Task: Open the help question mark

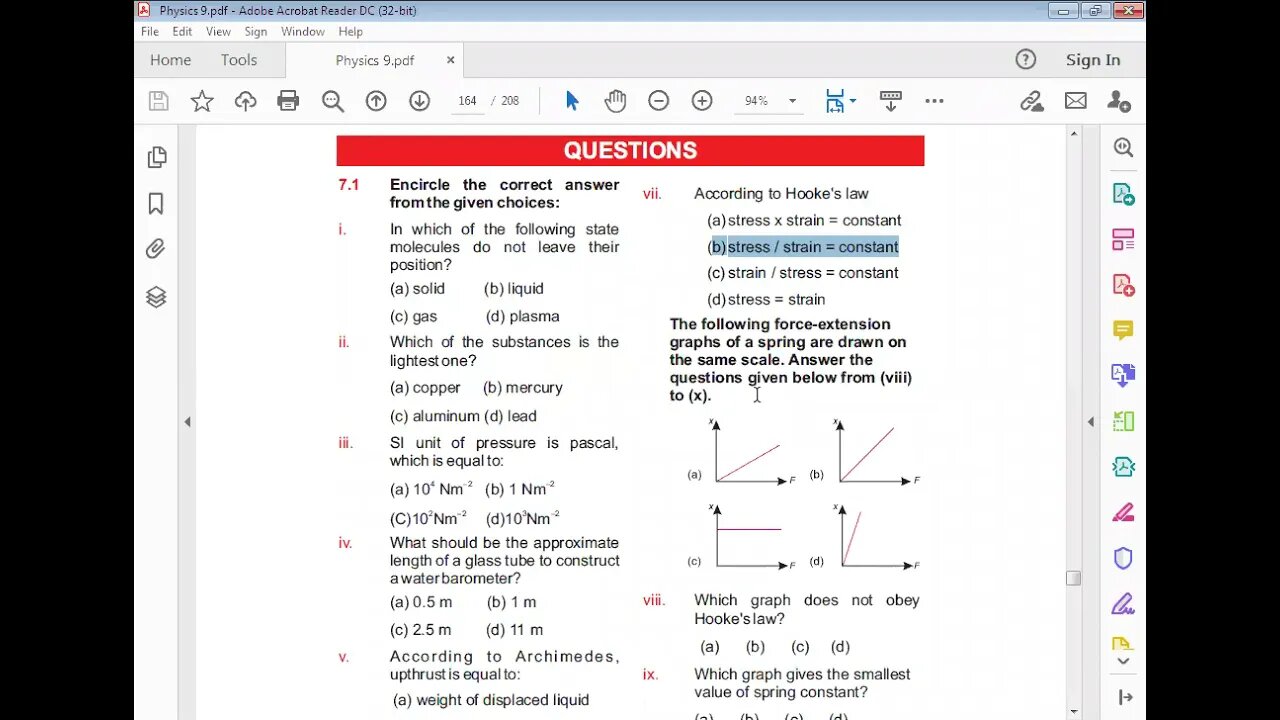Action: 1025,59
